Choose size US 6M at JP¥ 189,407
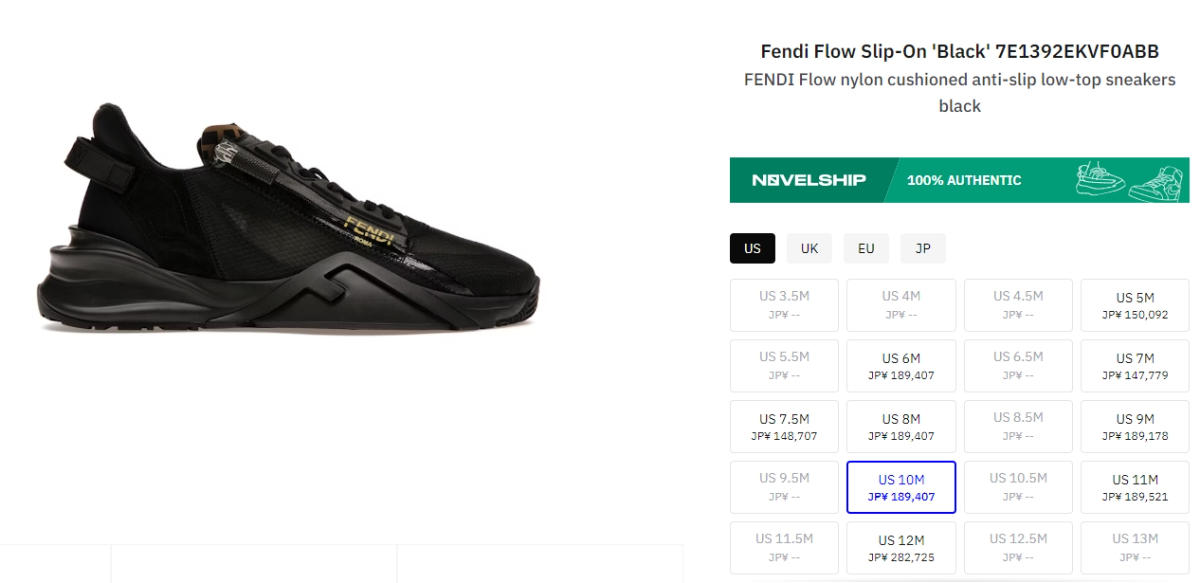The height and width of the screenshot is (583, 1200). (901, 366)
